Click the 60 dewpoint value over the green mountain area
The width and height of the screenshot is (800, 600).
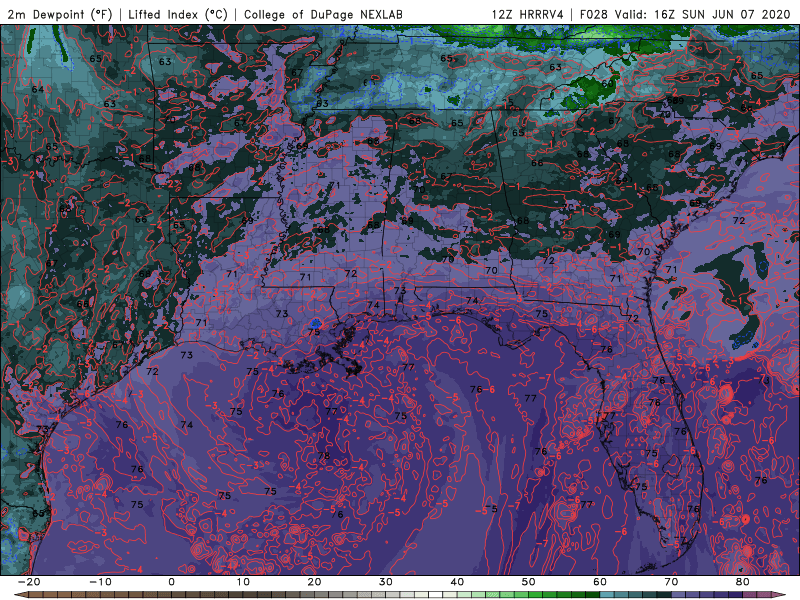click(607, 84)
